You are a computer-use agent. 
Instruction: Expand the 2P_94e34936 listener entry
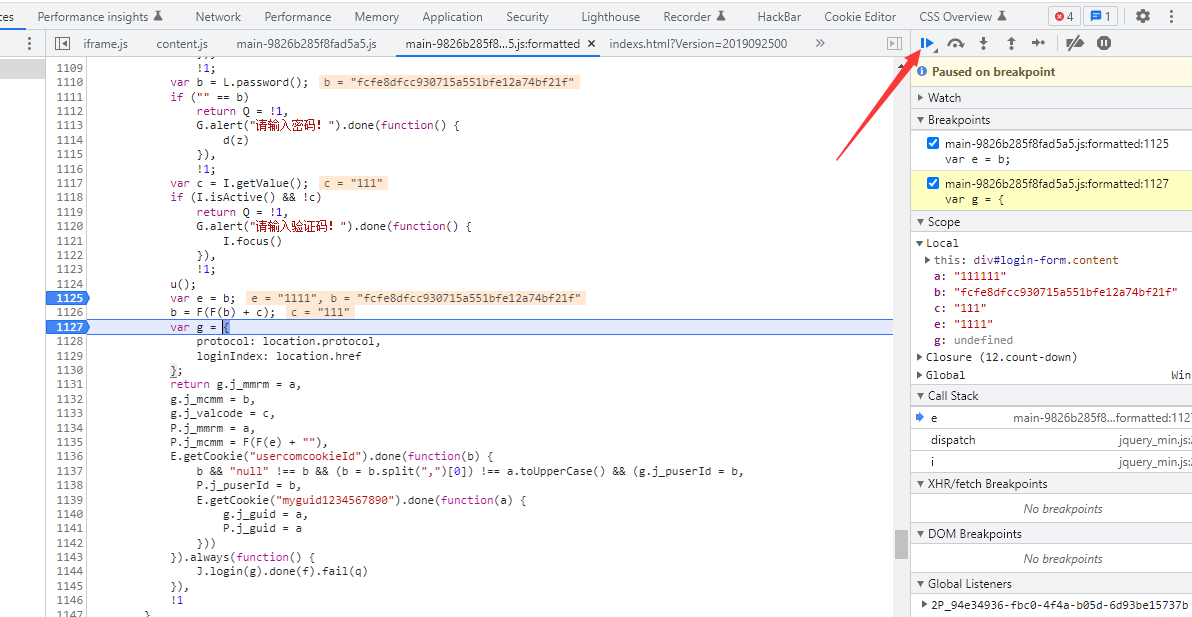click(924, 604)
